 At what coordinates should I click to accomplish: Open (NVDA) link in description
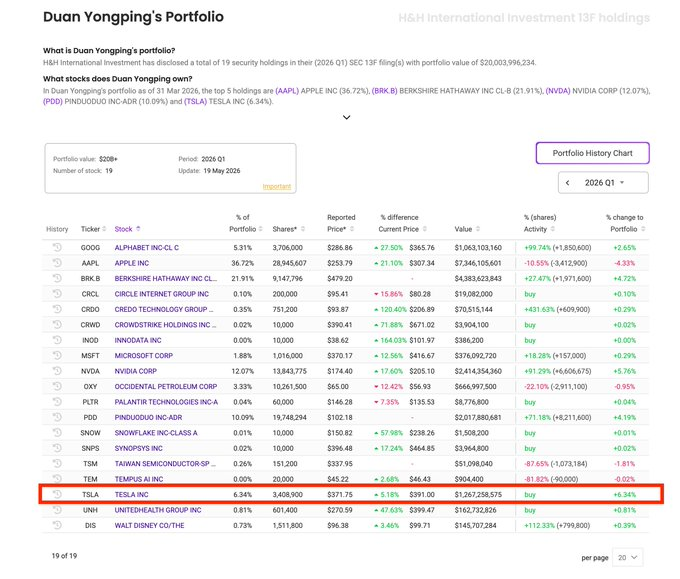pyautogui.click(x=558, y=91)
